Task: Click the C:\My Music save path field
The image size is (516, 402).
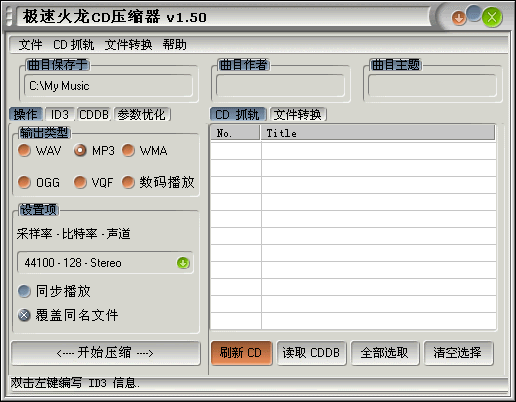Action: tap(108, 86)
